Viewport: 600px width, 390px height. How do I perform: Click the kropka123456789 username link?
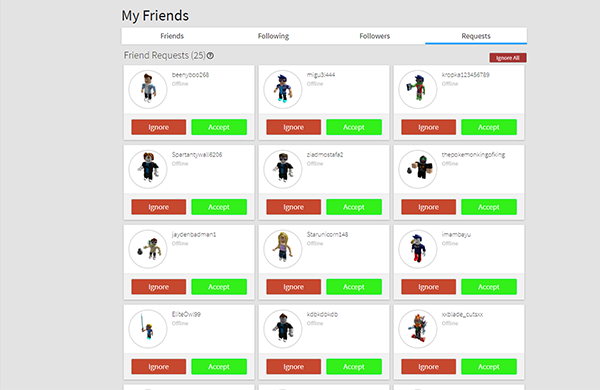(465, 75)
